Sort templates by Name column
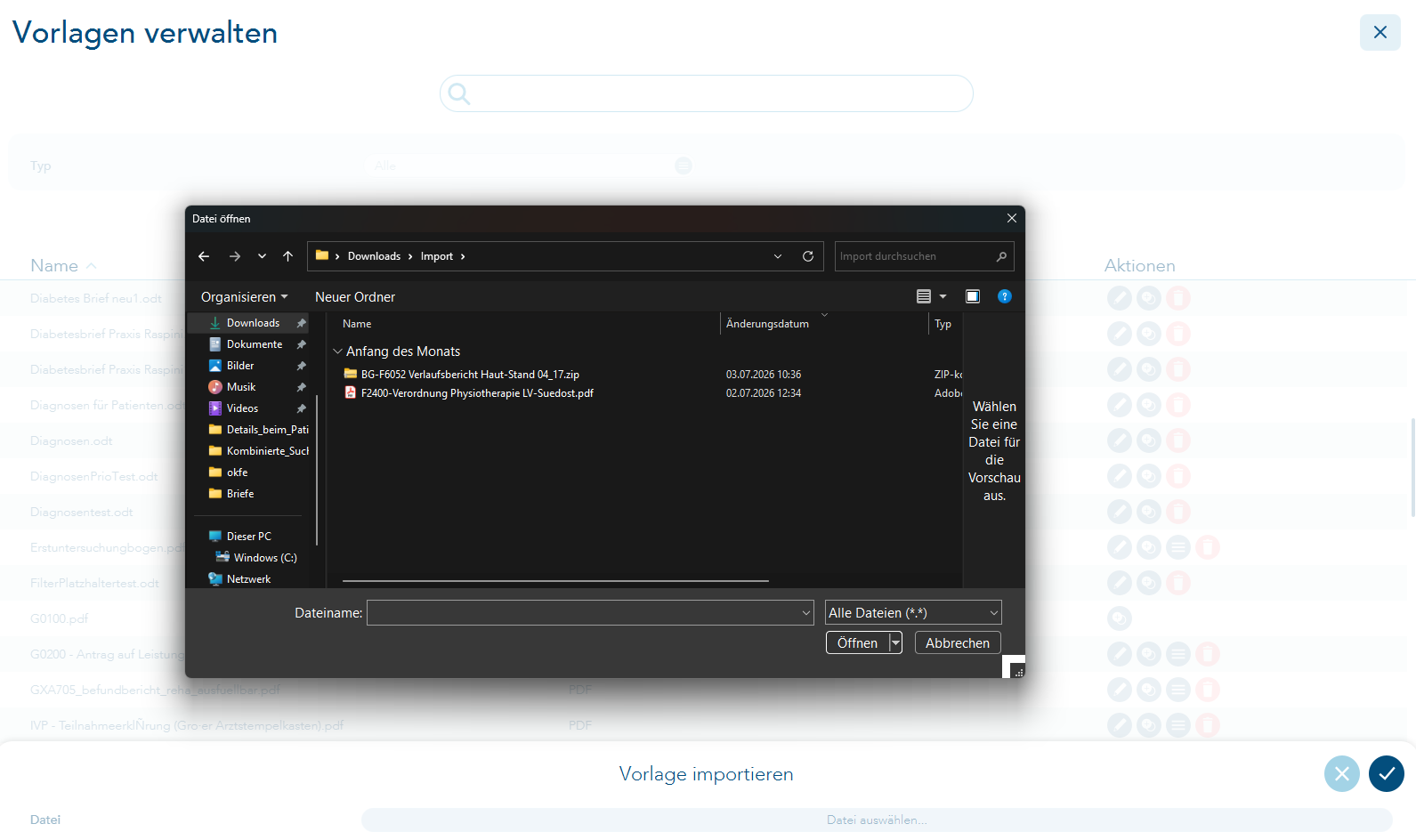This screenshot has width=1416, height=840. [63, 265]
